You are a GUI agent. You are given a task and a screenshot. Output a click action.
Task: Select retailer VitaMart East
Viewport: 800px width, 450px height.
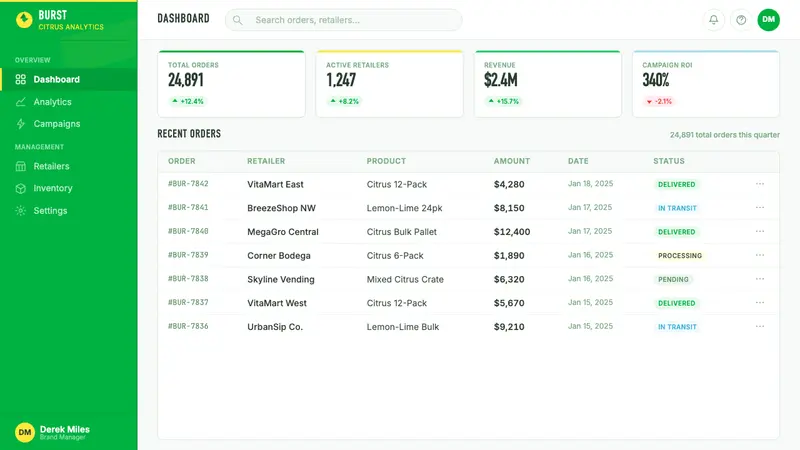[276, 184]
